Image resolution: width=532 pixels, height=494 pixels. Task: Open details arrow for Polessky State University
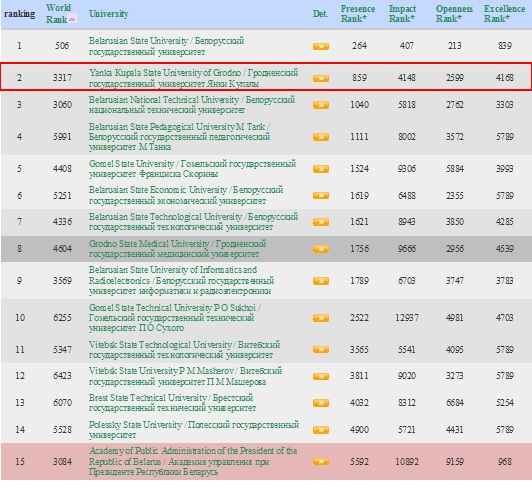pos(321,430)
